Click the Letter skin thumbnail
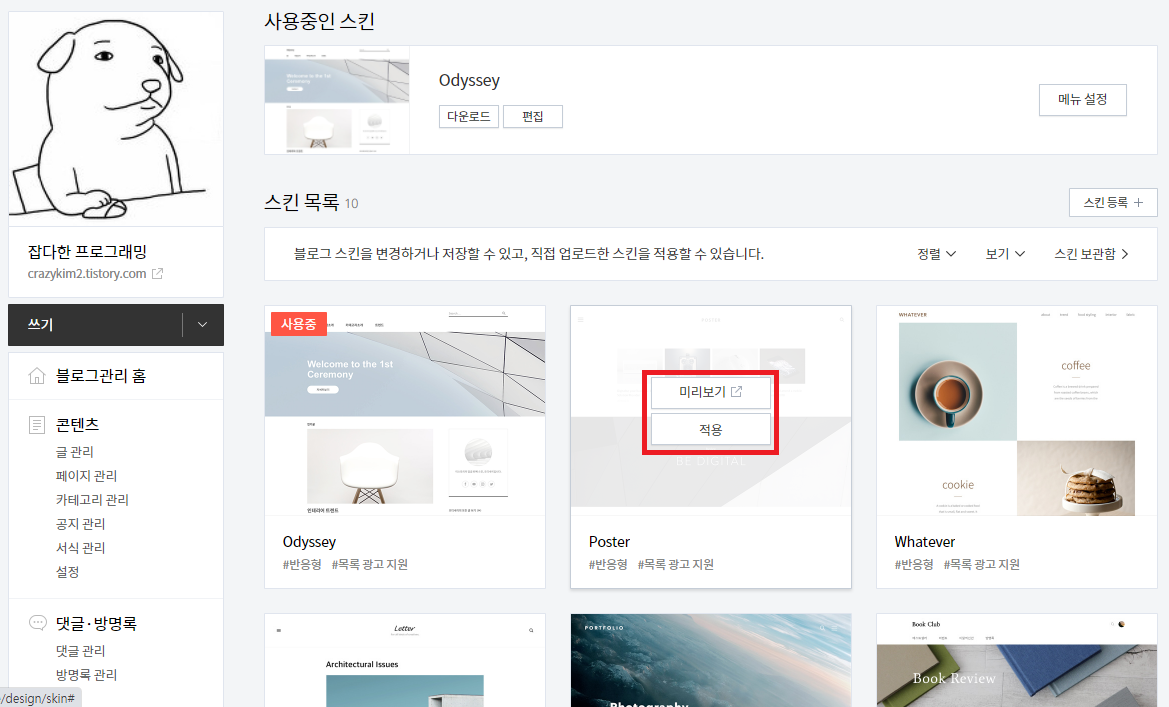 point(405,661)
